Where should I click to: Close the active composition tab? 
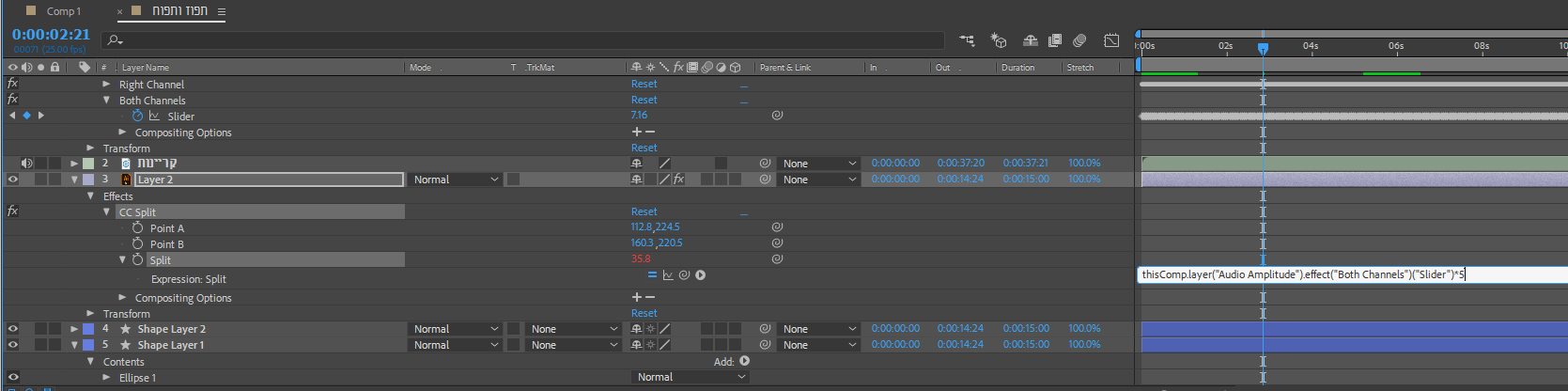pos(120,12)
